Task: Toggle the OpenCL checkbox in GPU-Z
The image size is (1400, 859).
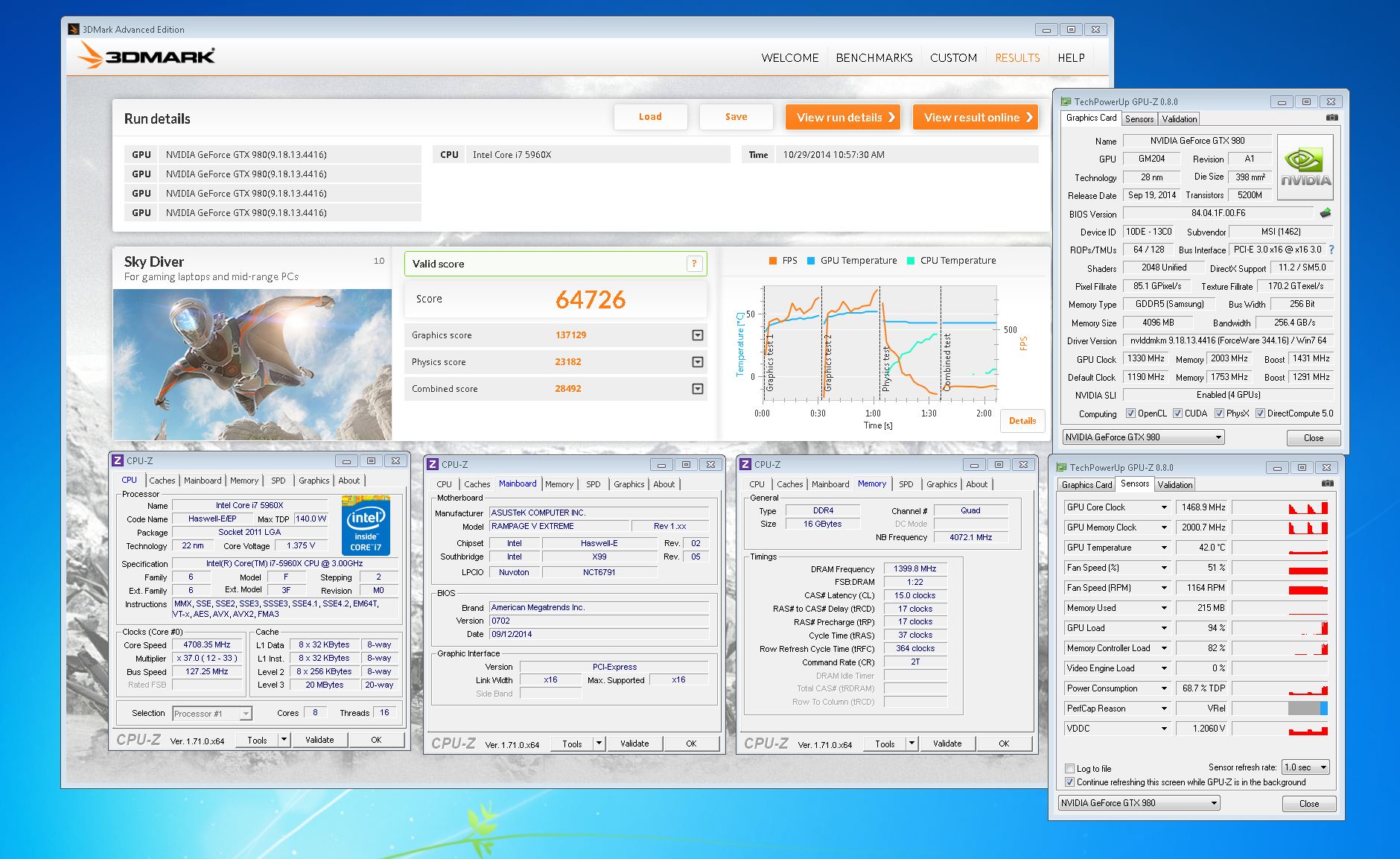Action: click(1130, 413)
